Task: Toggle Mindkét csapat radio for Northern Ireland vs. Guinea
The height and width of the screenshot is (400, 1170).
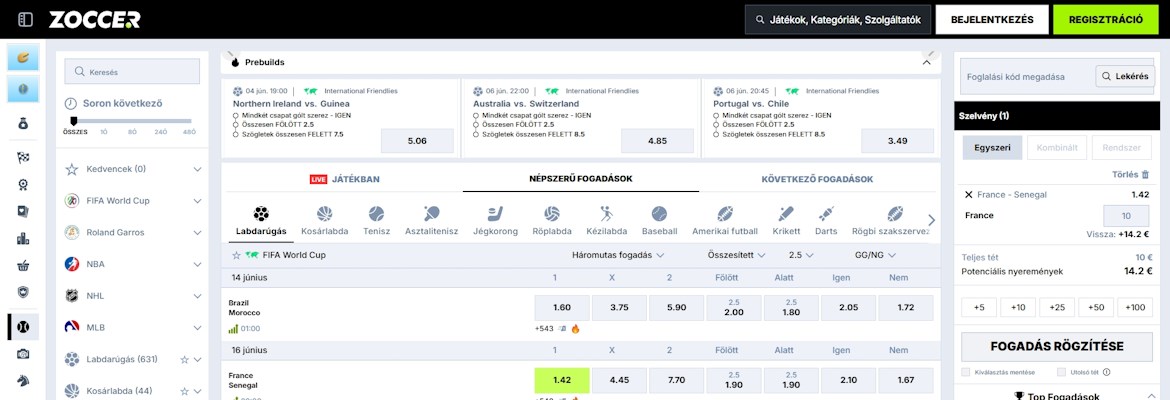Action: pos(237,116)
